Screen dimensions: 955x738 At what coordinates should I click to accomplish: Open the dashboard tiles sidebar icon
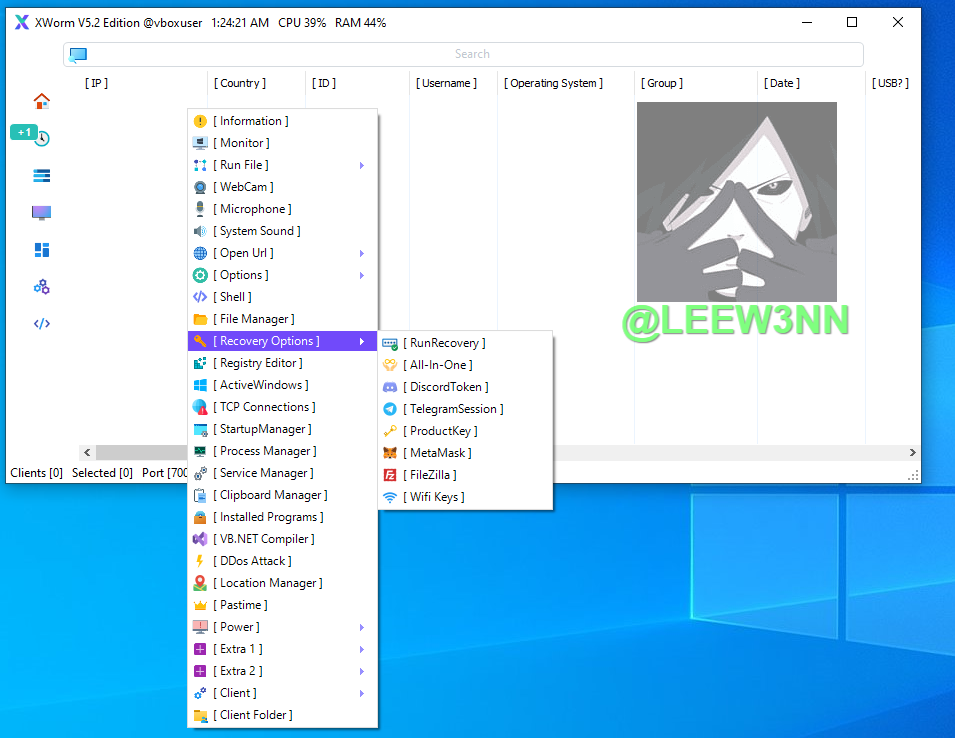(41, 250)
